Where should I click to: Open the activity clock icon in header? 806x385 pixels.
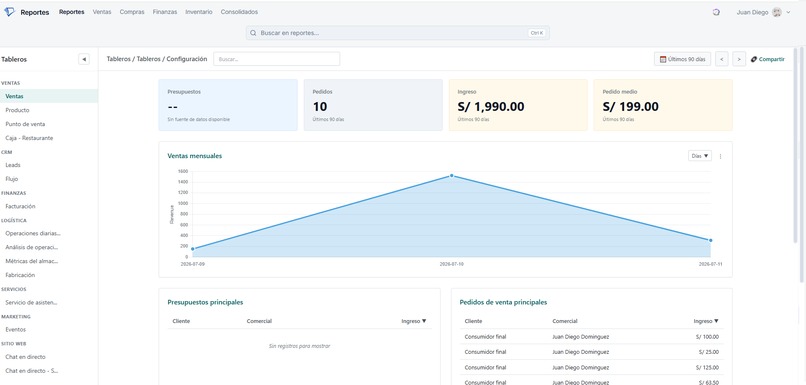716,12
